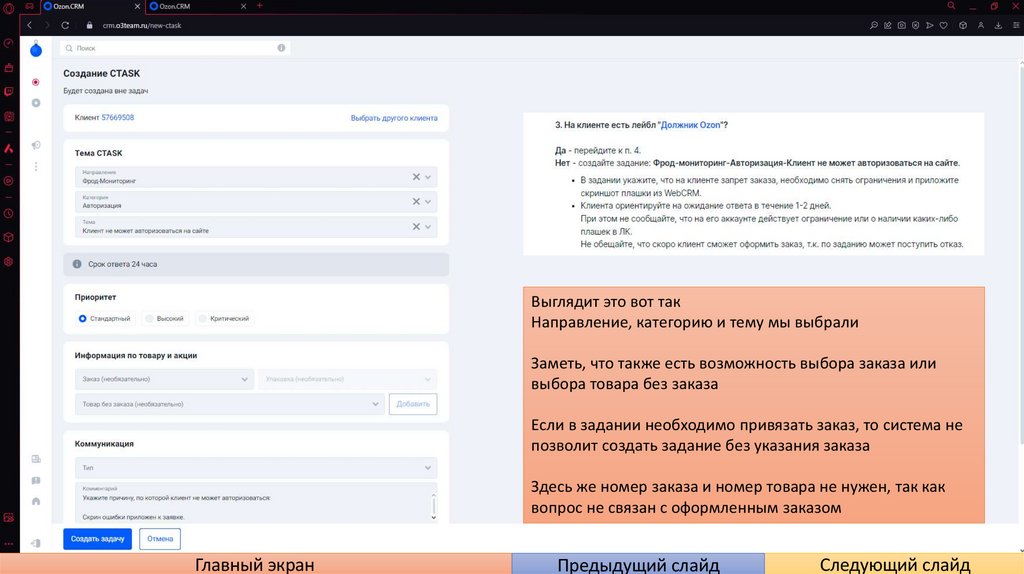Screen dimensions: 1024x574
Task: Click the megaphone icon in CRM sidebar
Action: [36, 145]
